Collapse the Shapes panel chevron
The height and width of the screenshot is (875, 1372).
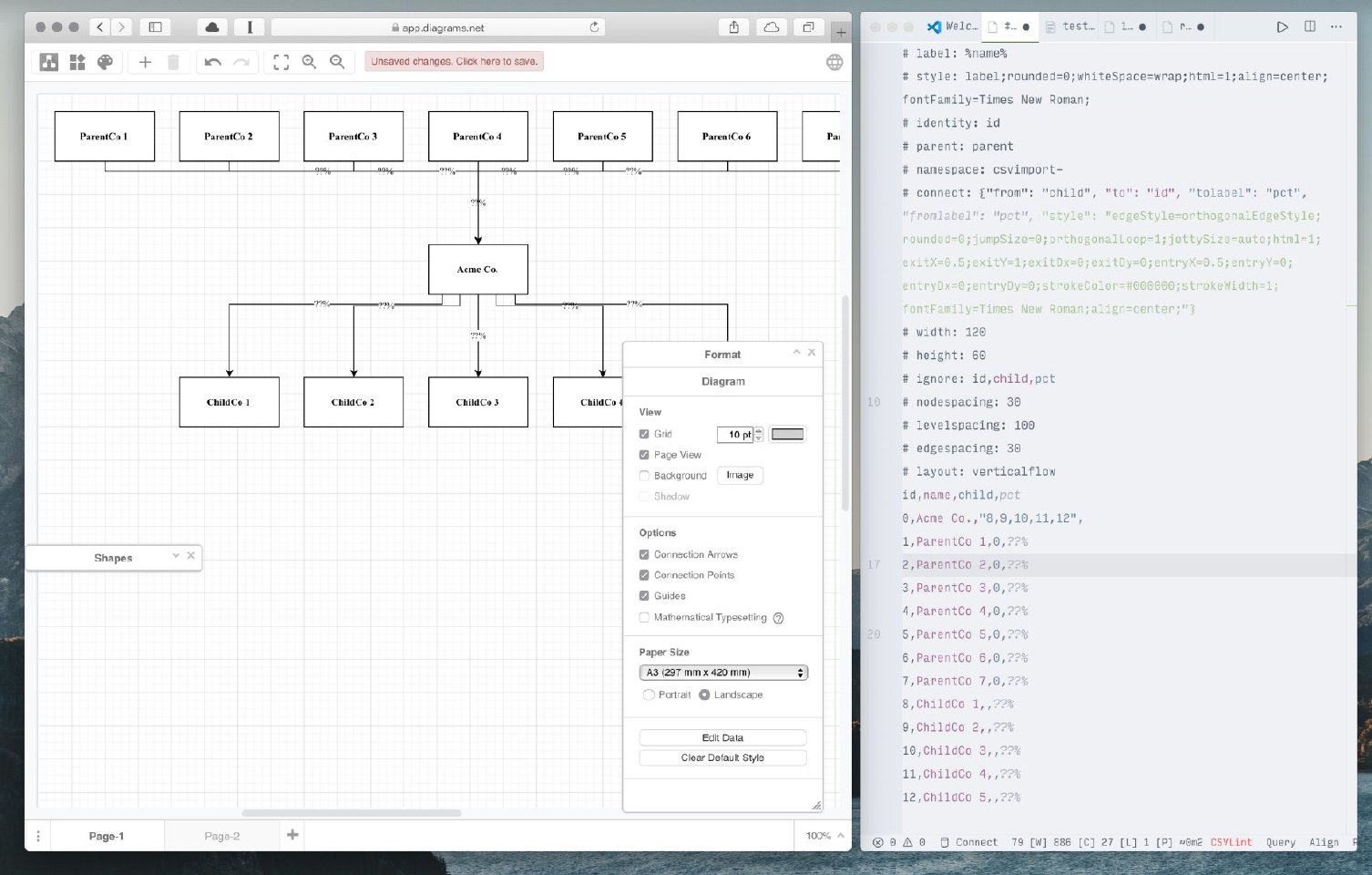[x=176, y=556]
